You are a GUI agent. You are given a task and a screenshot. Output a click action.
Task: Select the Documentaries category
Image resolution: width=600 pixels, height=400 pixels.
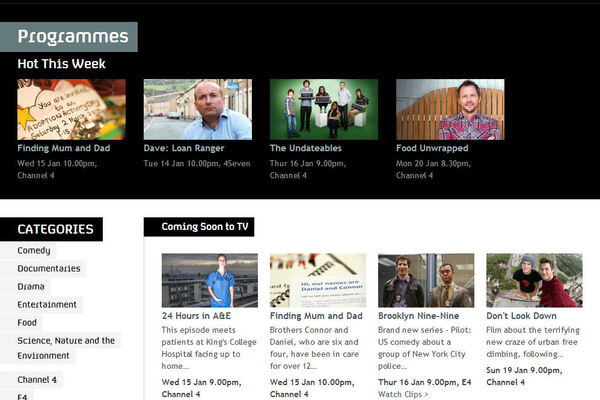click(49, 268)
